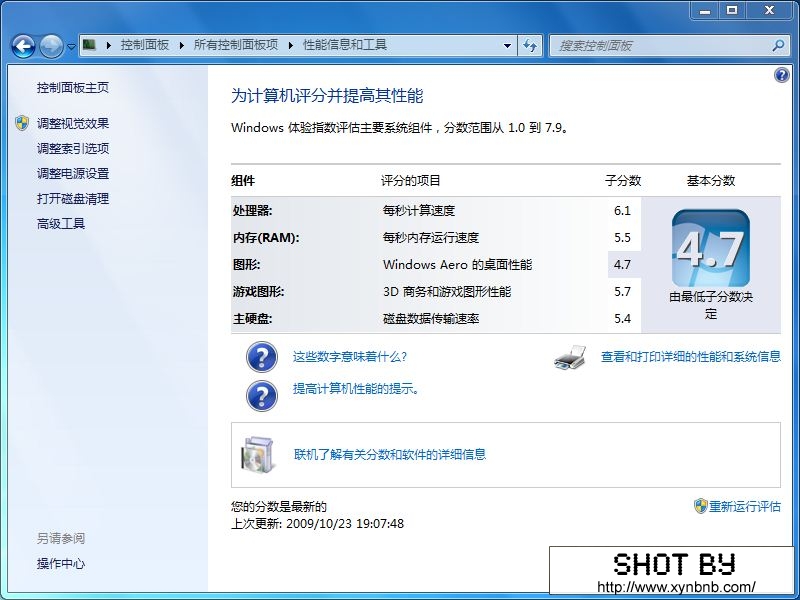Minimize the window
This screenshot has width=800, height=600.
(x=706, y=10)
